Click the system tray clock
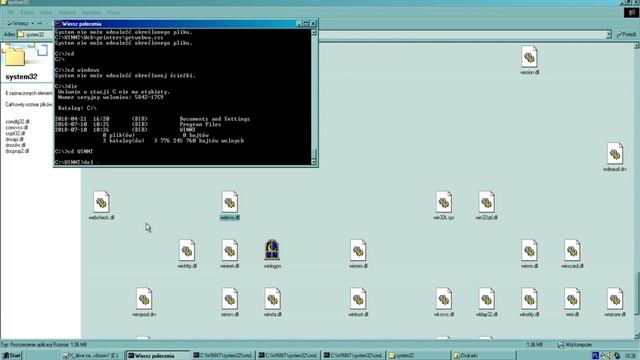 tap(630, 356)
